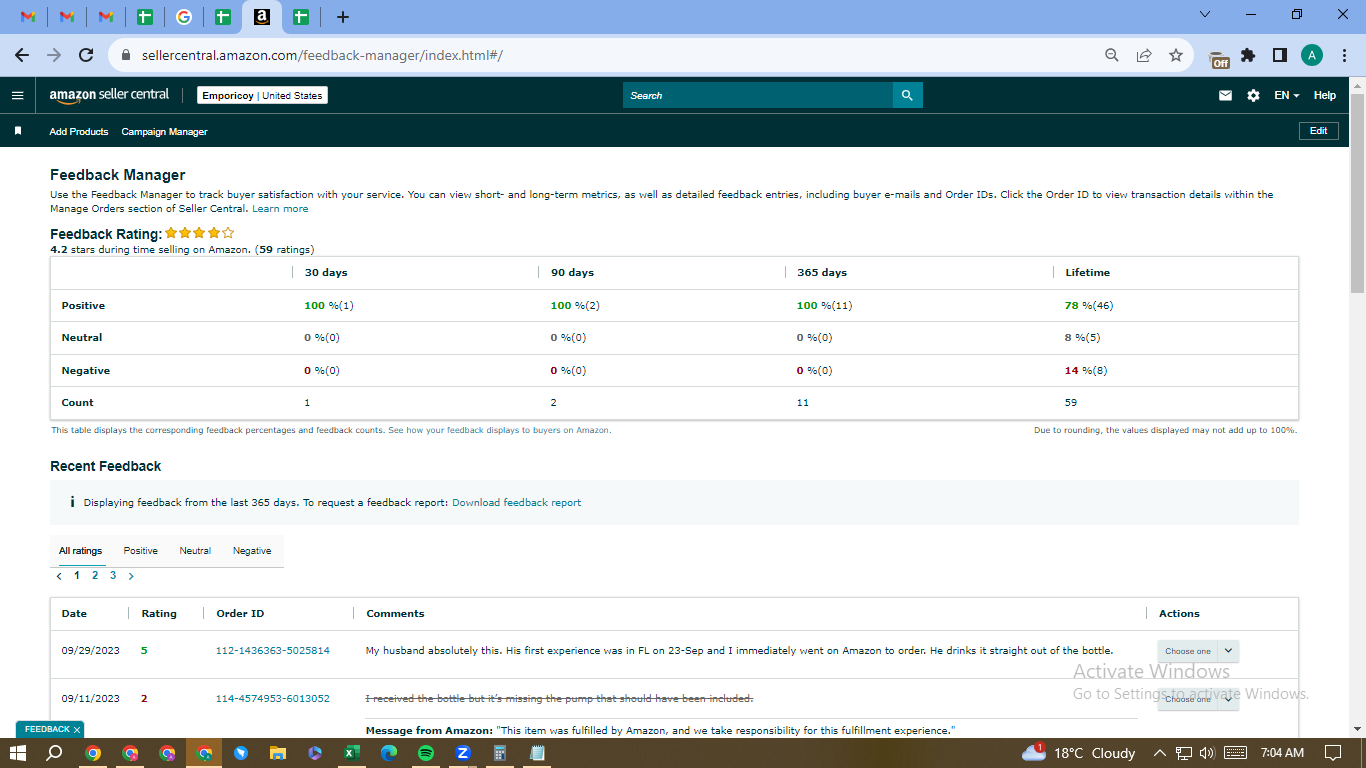Go to next feedback page arrow

pyautogui.click(x=131, y=576)
